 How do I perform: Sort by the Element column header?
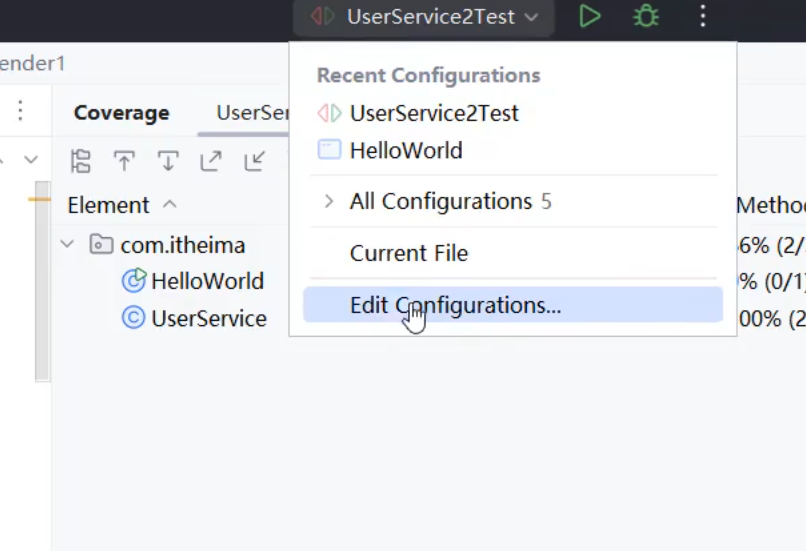(x=108, y=205)
